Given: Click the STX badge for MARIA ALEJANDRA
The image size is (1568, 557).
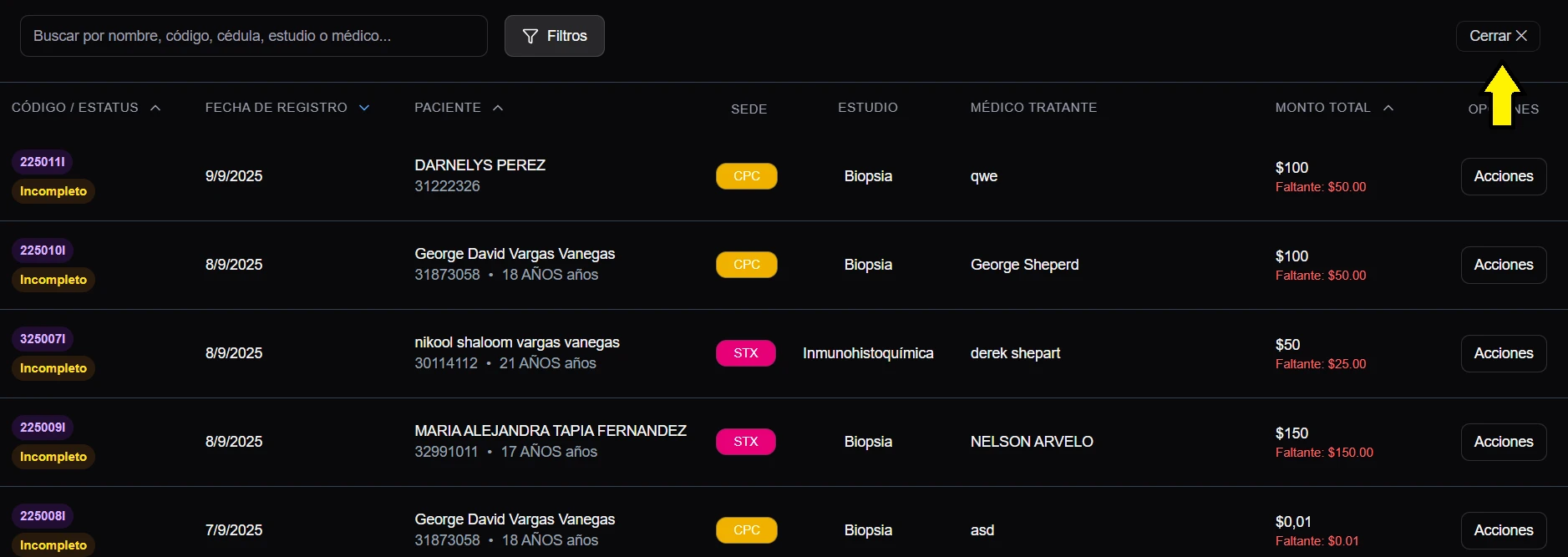Looking at the screenshot, I should tap(745, 442).
